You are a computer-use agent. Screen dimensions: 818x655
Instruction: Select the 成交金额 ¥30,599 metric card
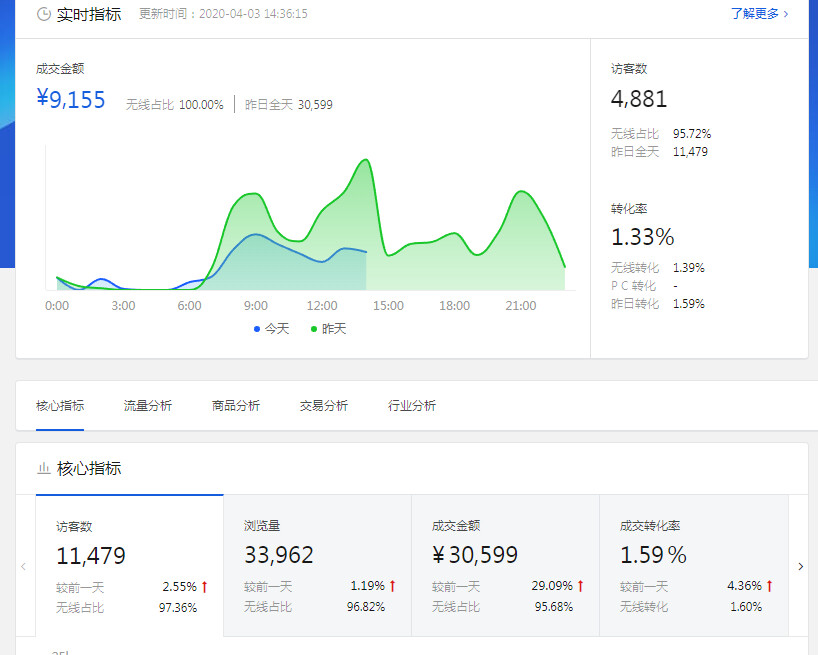click(505, 565)
